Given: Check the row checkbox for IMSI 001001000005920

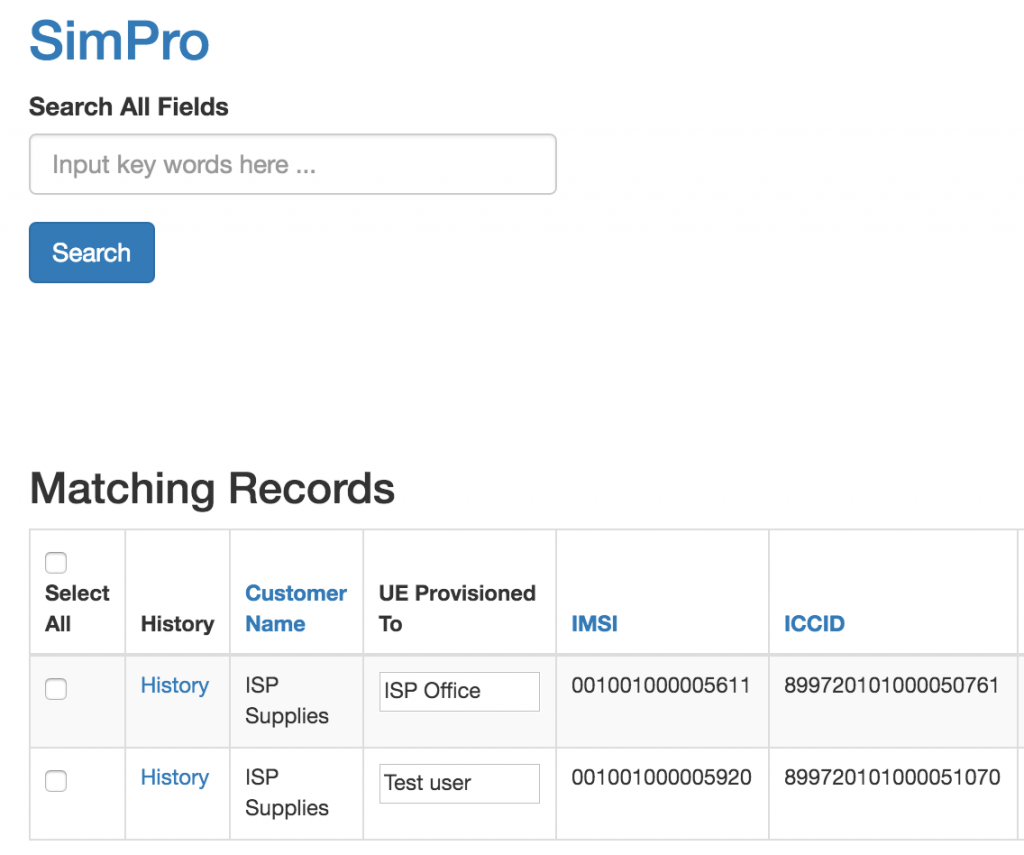Looking at the screenshot, I should [x=56, y=781].
